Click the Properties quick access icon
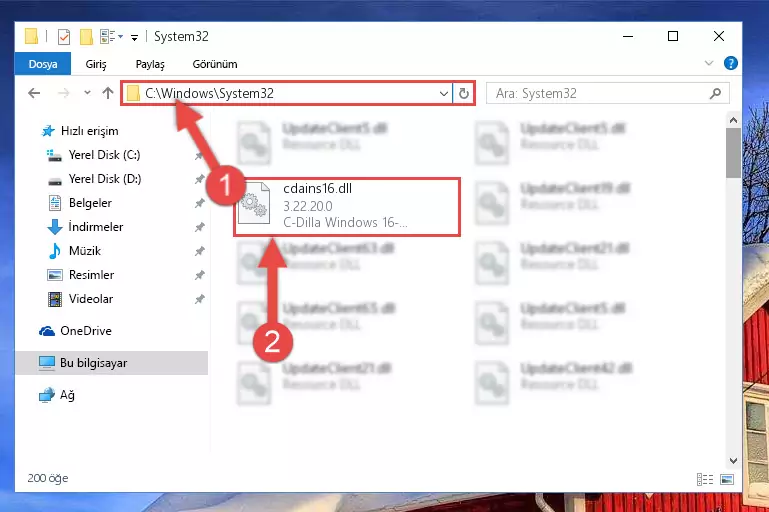769x512 pixels. pos(64,37)
